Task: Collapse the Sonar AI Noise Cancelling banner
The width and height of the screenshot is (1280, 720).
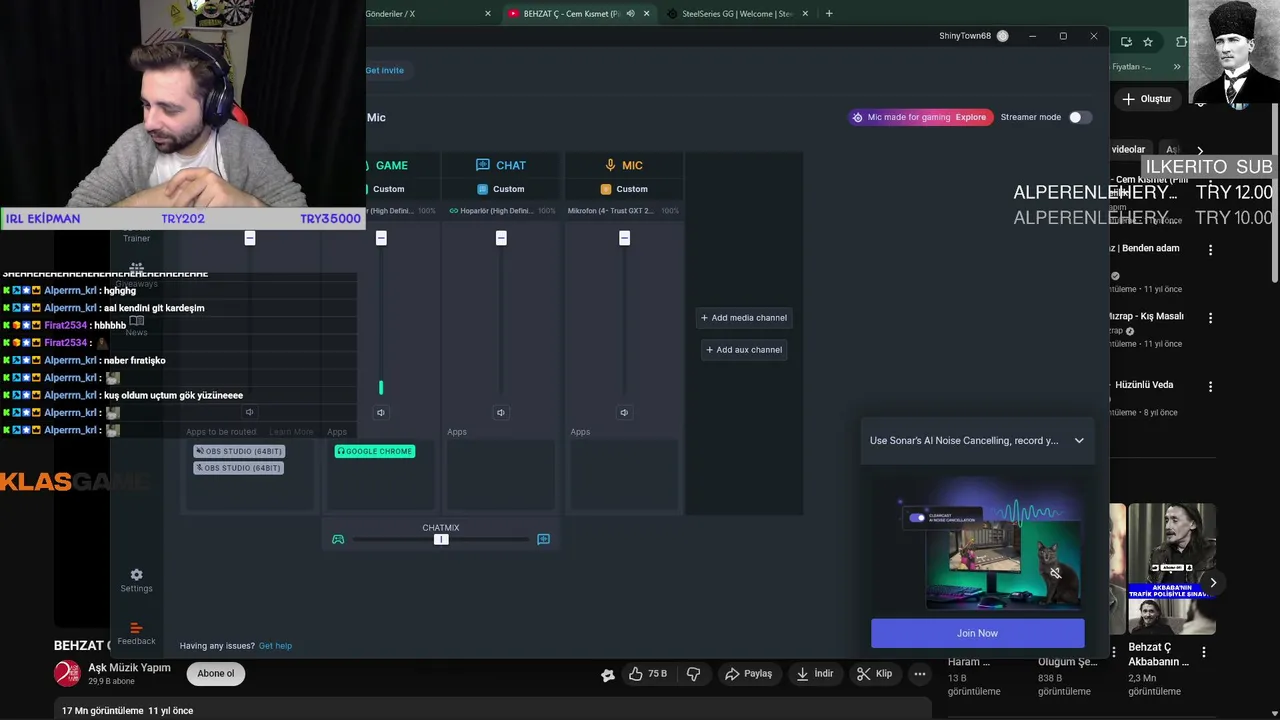Action: pos(1079,441)
